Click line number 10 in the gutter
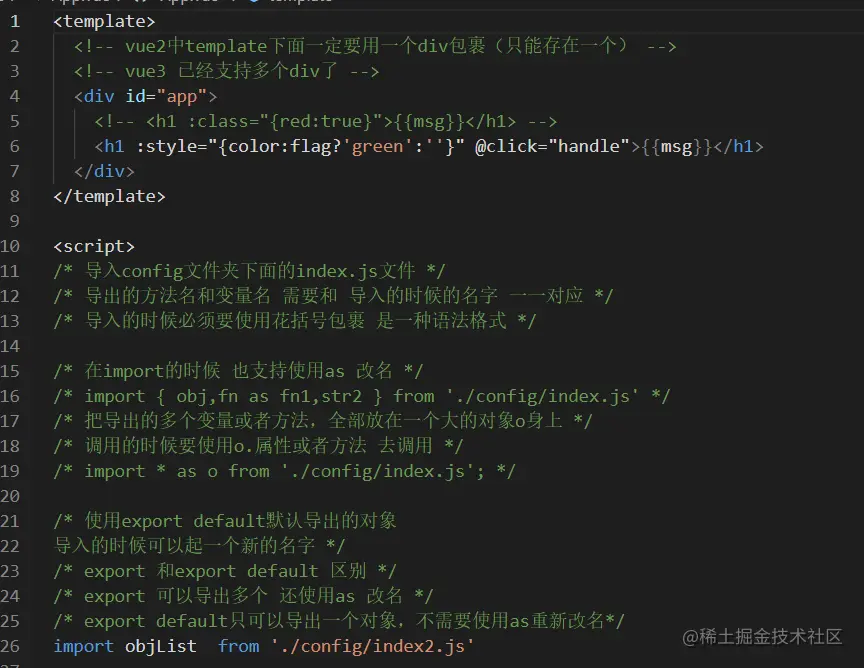 pos(10,246)
